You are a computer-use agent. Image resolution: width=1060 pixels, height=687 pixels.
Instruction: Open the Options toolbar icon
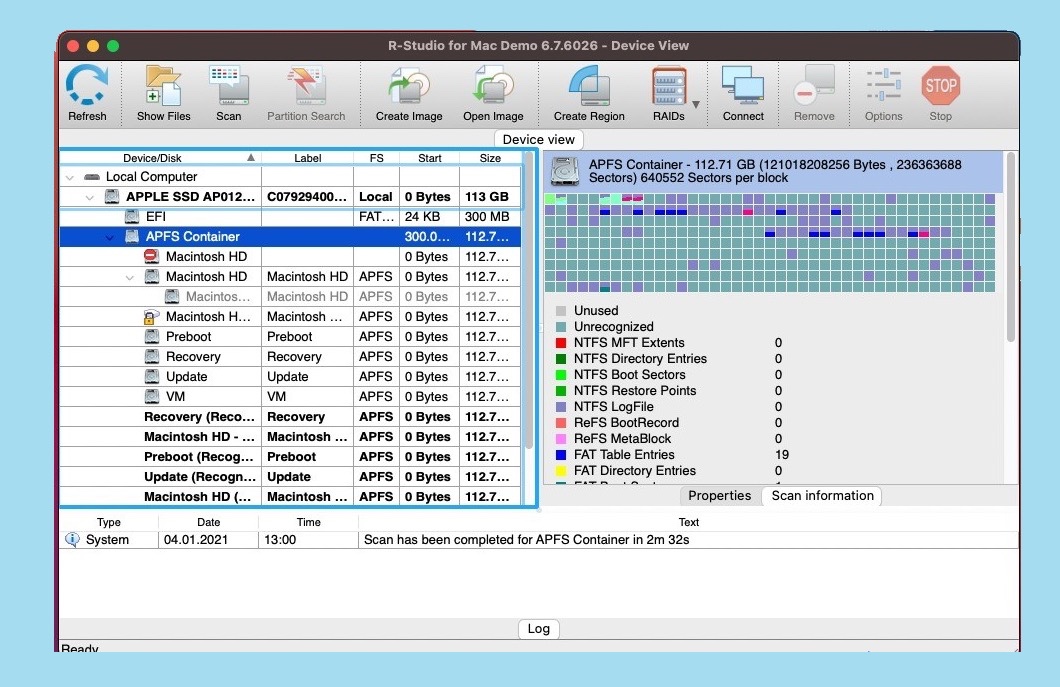pos(883,87)
